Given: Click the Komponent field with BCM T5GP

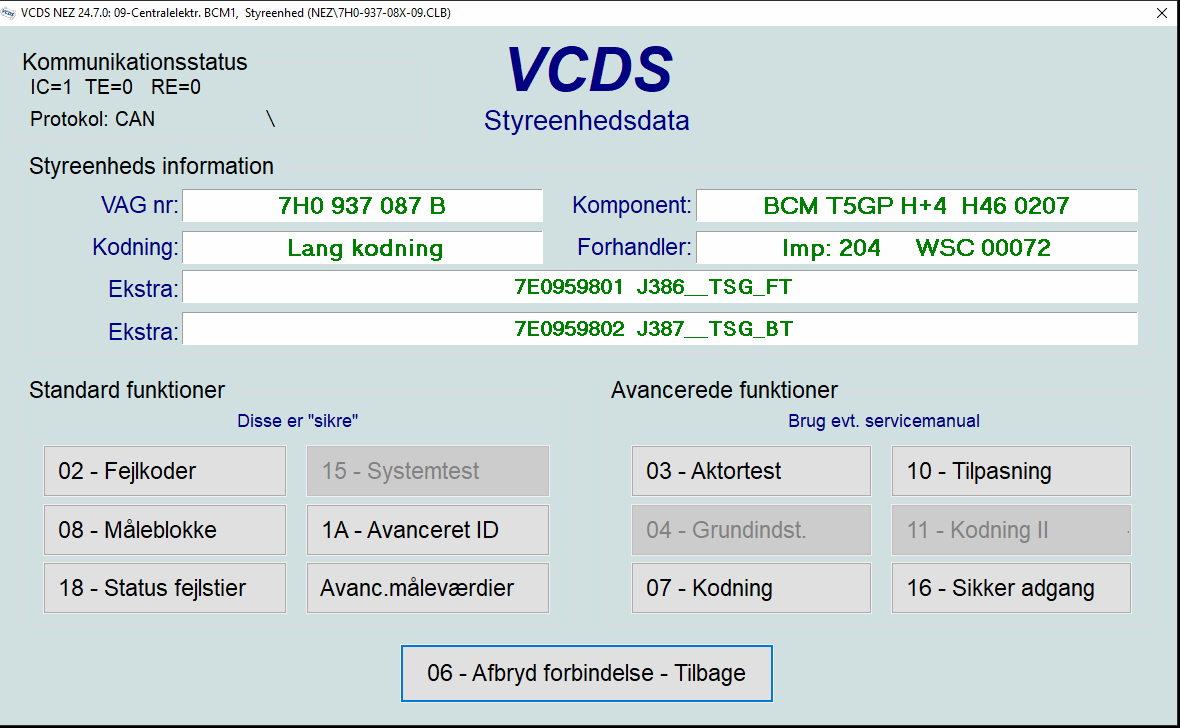Looking at the screenshot, I should point(916,206).
